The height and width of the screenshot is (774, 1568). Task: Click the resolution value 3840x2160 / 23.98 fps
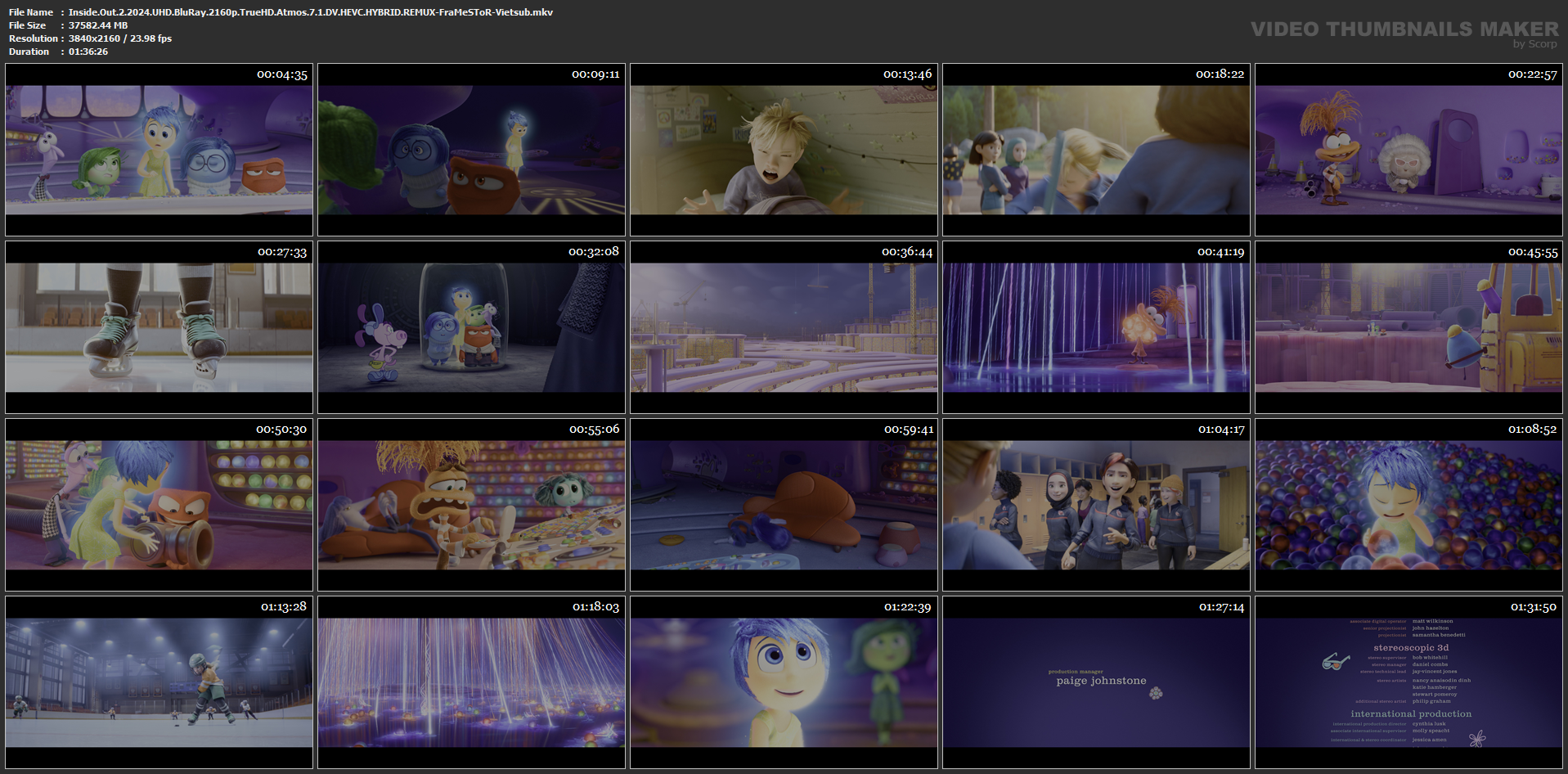pos(120,38)
